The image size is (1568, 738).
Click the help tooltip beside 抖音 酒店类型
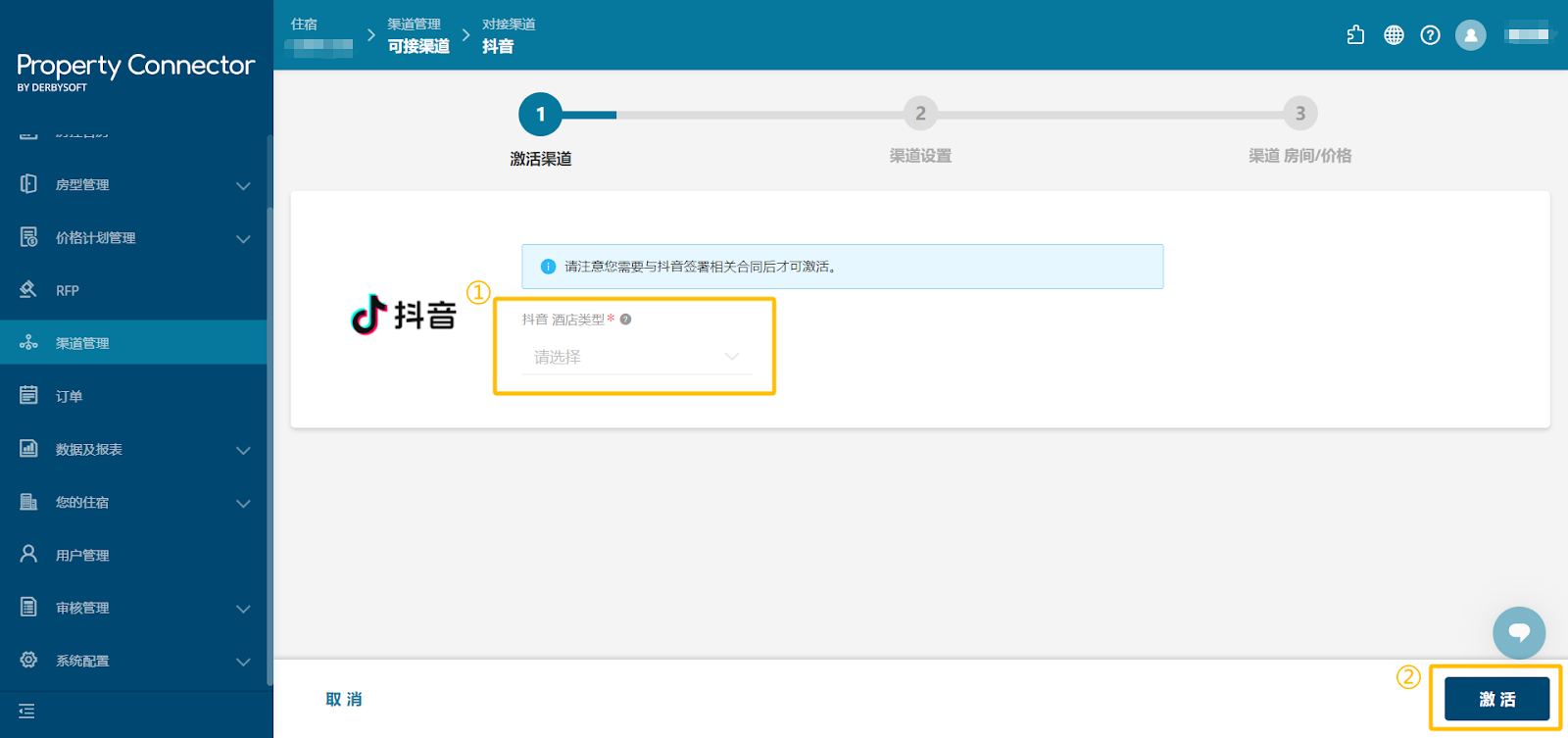click(x=626, y=320)
